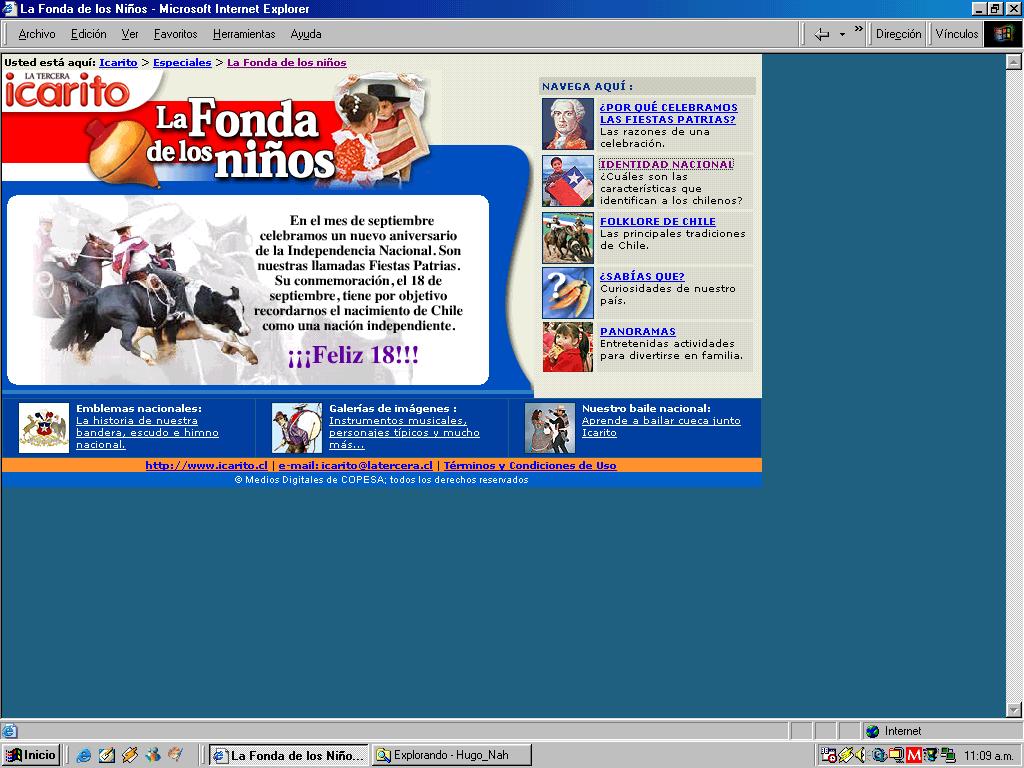This screenshot has width=1024, height=768.
Task: Launch the paint palette quick launch icon
Action: pyautogui.click(x=176, y=755)
